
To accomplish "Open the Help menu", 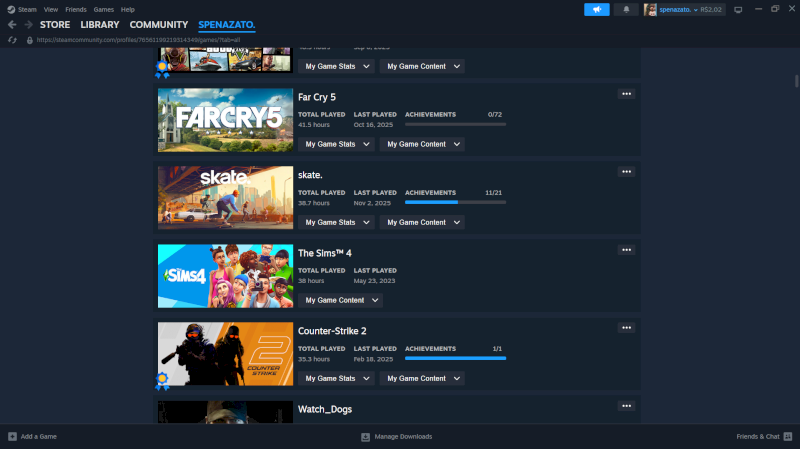I will tap(128, 9).
